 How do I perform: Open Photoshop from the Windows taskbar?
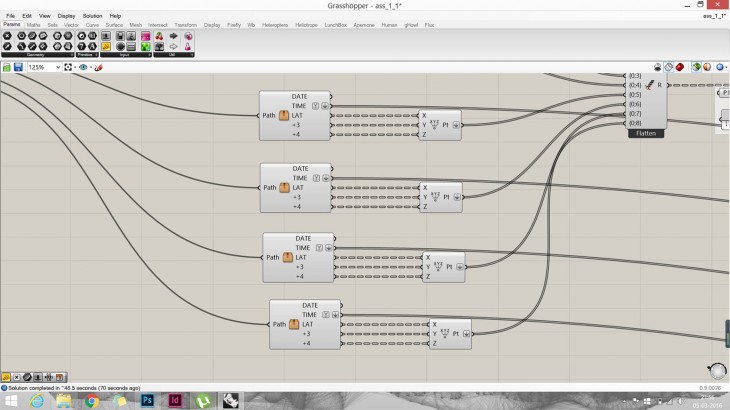coord(146,400)
